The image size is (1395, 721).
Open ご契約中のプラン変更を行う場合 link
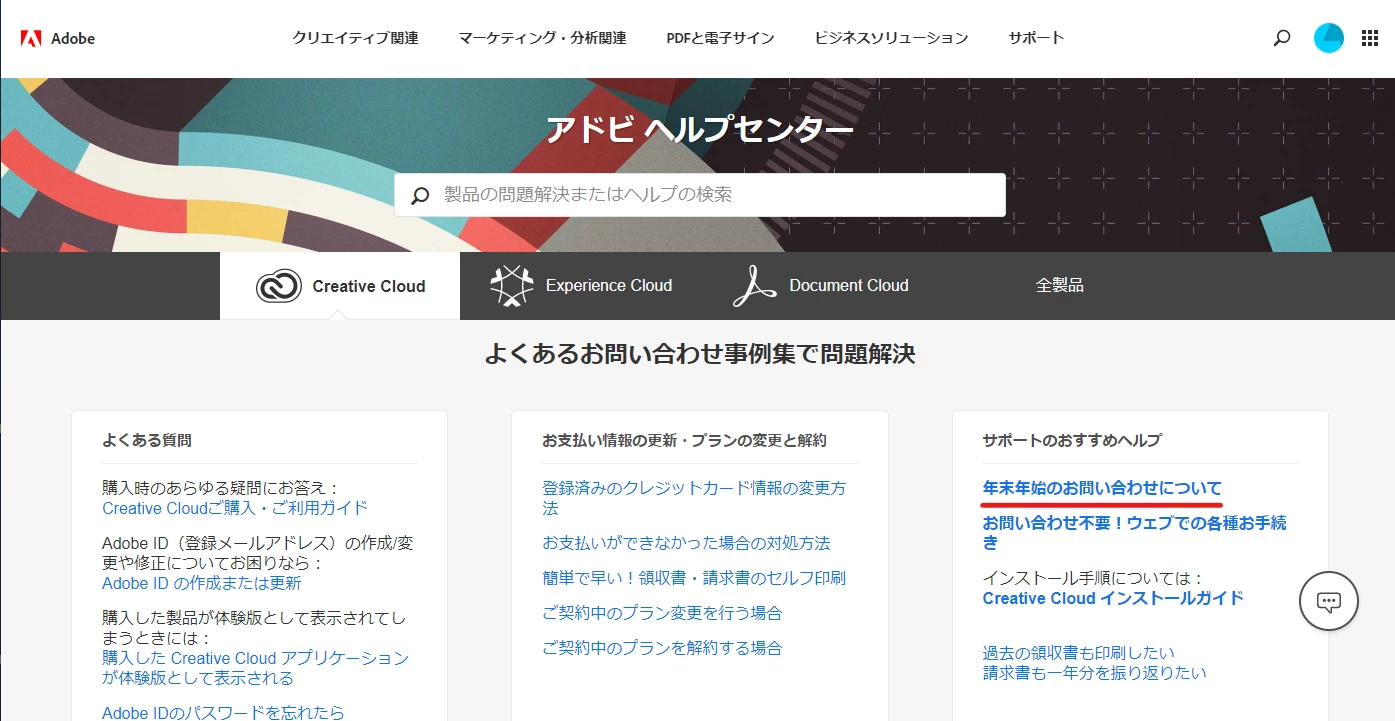(x=662, y=613)
